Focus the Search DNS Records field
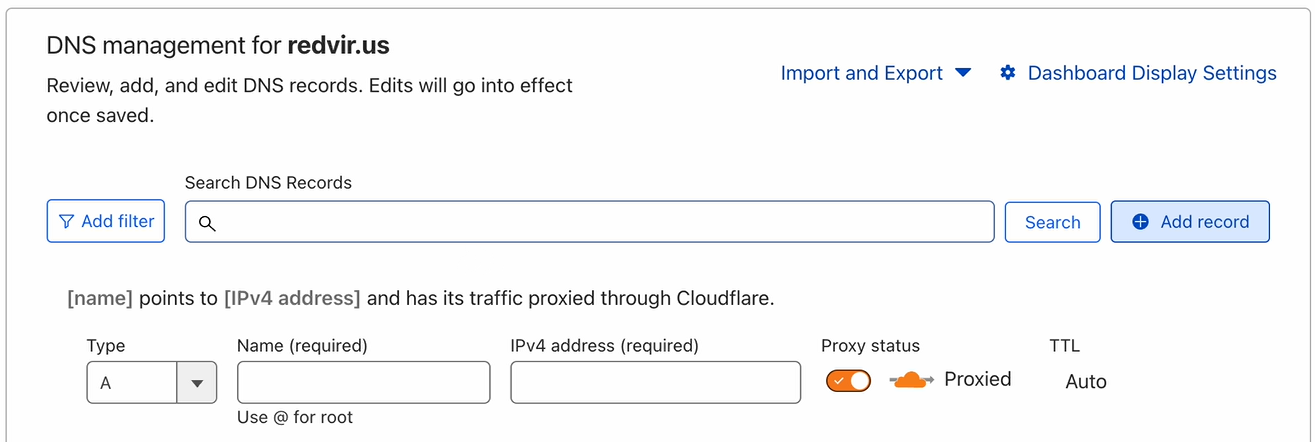Viewport: 1315px width, 442px height. [x=600, y=222]
